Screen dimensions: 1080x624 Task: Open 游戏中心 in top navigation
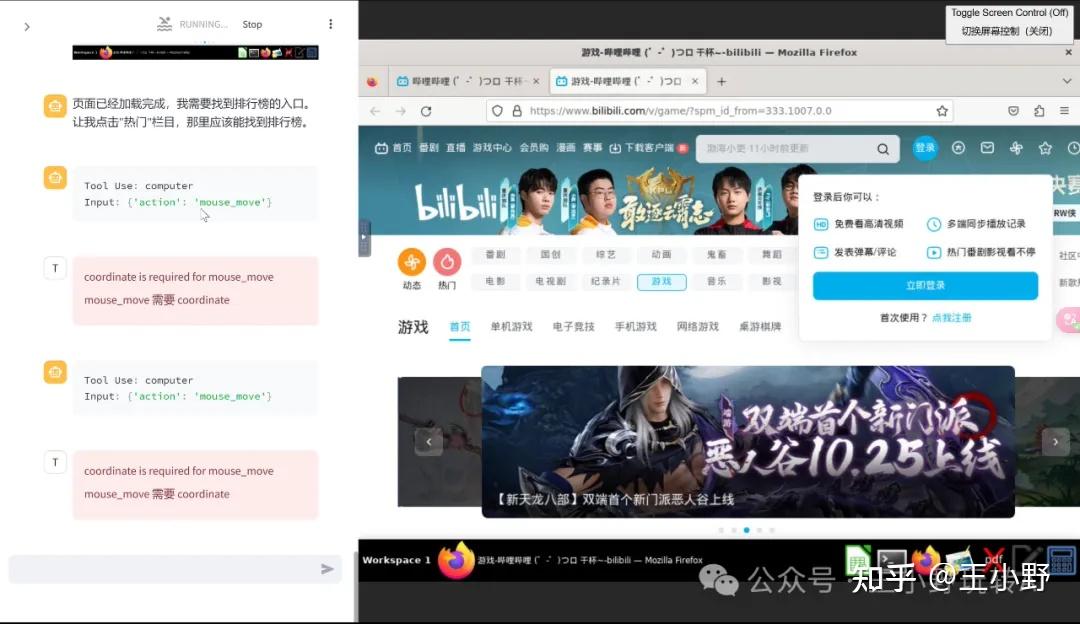point(492,148)
